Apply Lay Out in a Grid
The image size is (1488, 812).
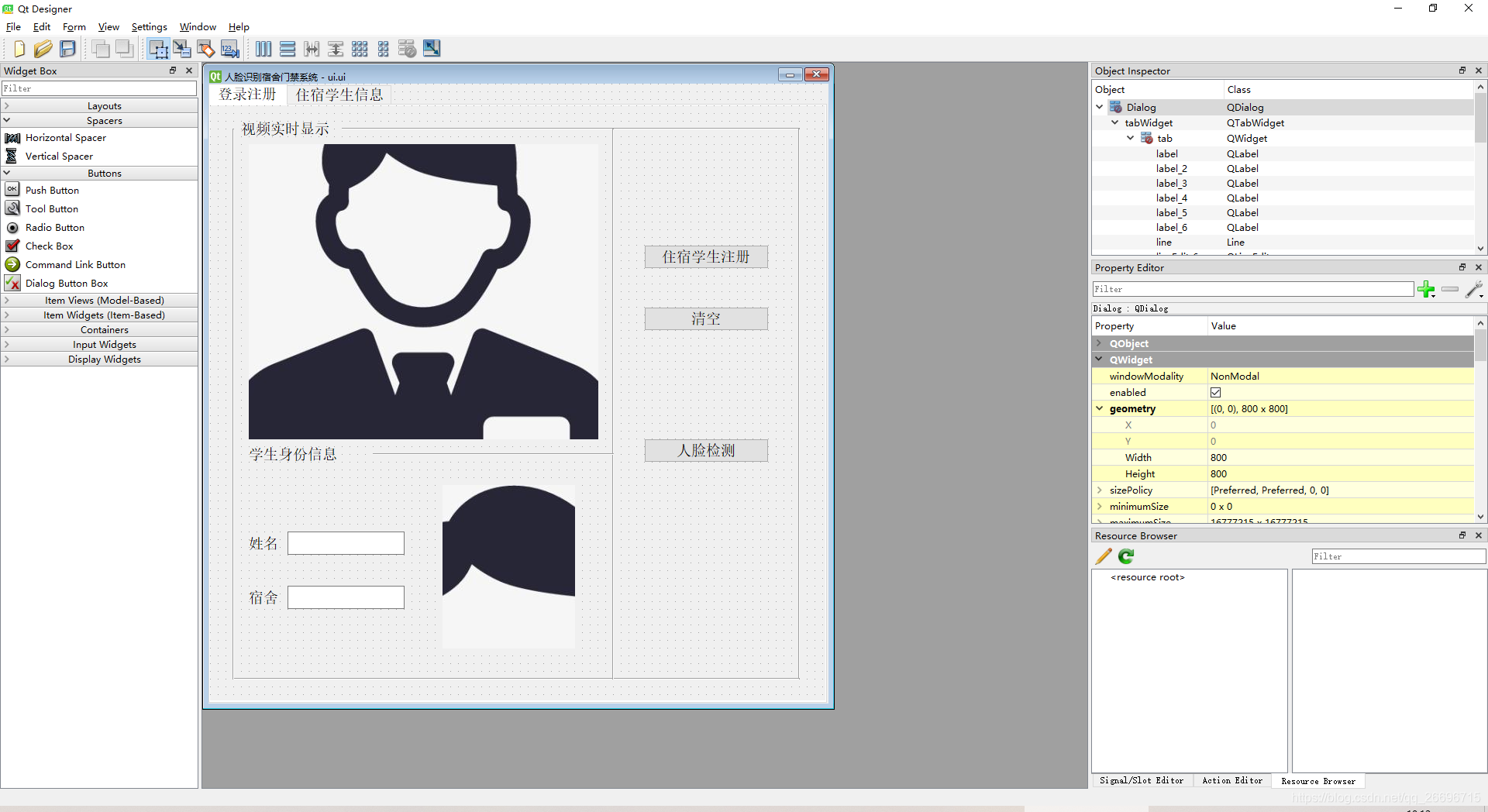click(x=360, y=49)
